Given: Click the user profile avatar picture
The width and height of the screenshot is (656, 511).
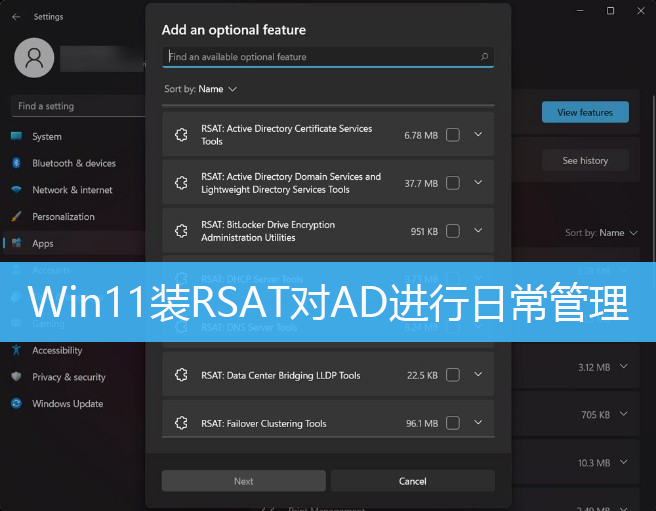Looking at the screenshot, I should click(x=34, y=57).
